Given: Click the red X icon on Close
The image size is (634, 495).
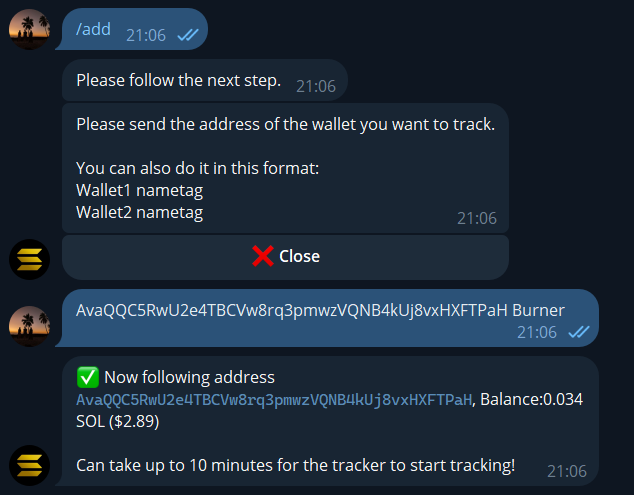Looking at the screenshot, I should coord(263,256).
